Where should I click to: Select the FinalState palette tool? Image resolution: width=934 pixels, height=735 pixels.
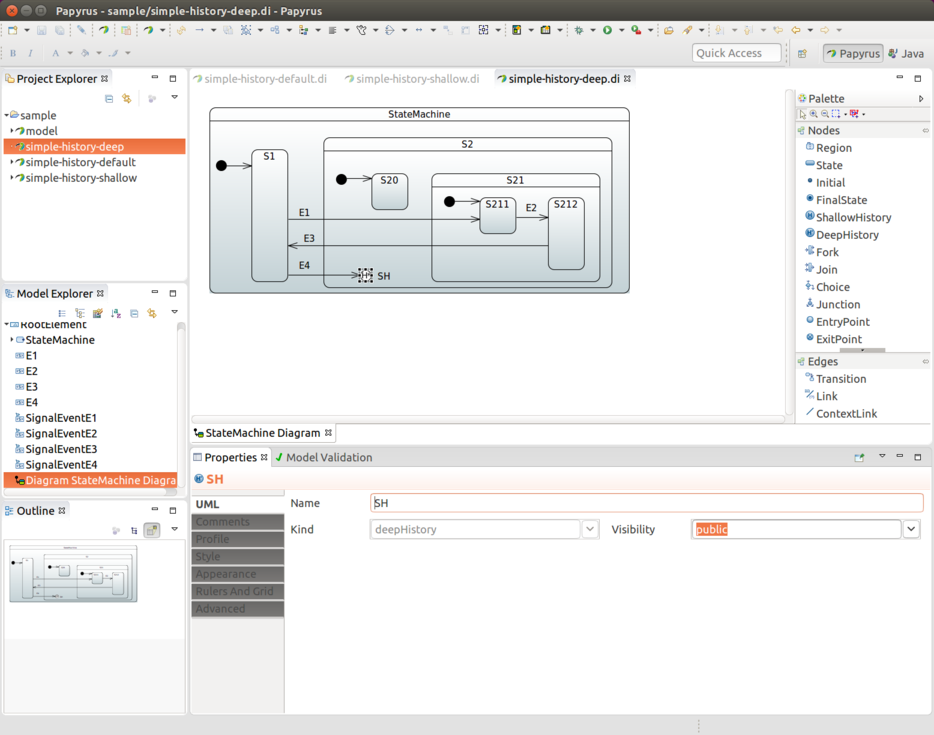836,200
